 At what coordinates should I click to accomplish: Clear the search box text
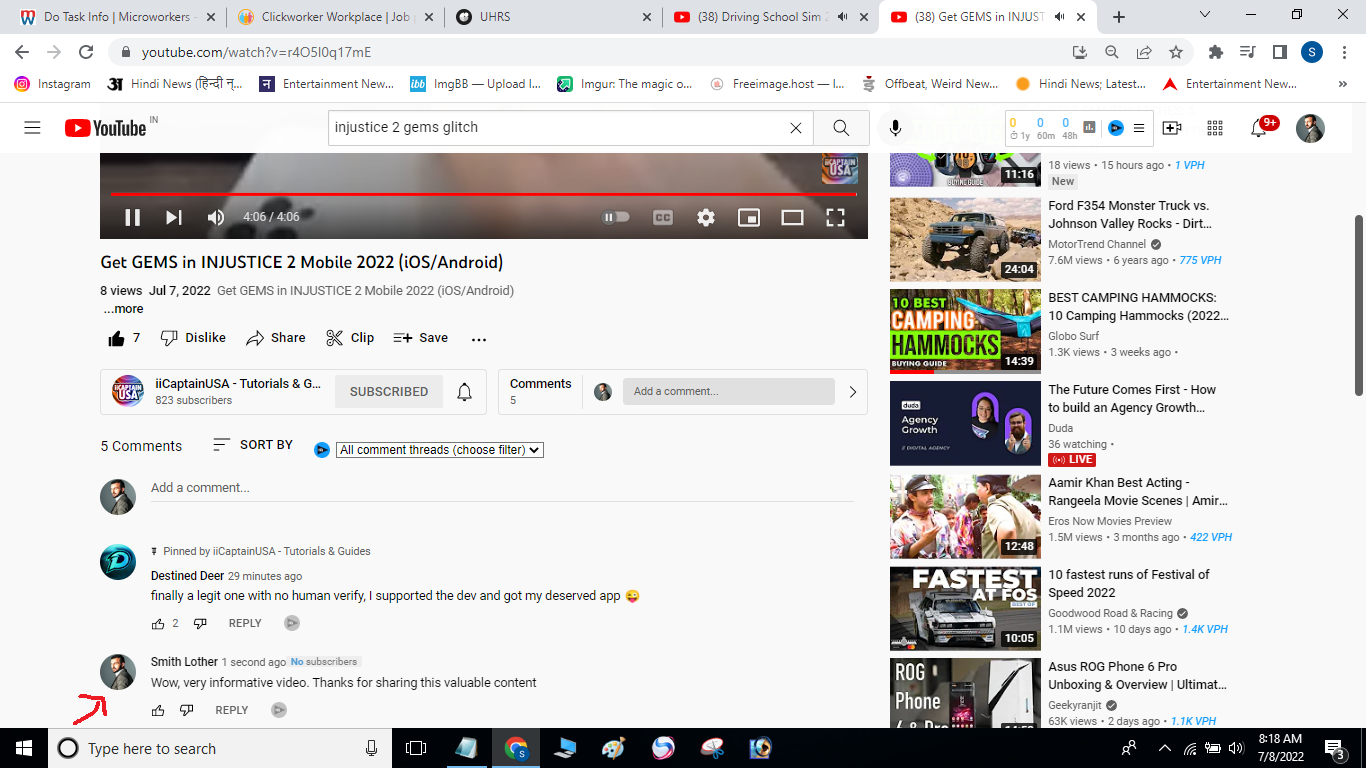tap(796, 128)
